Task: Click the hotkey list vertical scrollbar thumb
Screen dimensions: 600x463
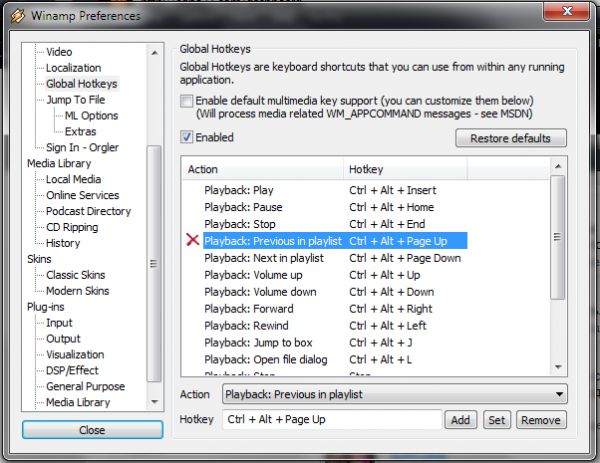Action: click(x=558, y=237)
